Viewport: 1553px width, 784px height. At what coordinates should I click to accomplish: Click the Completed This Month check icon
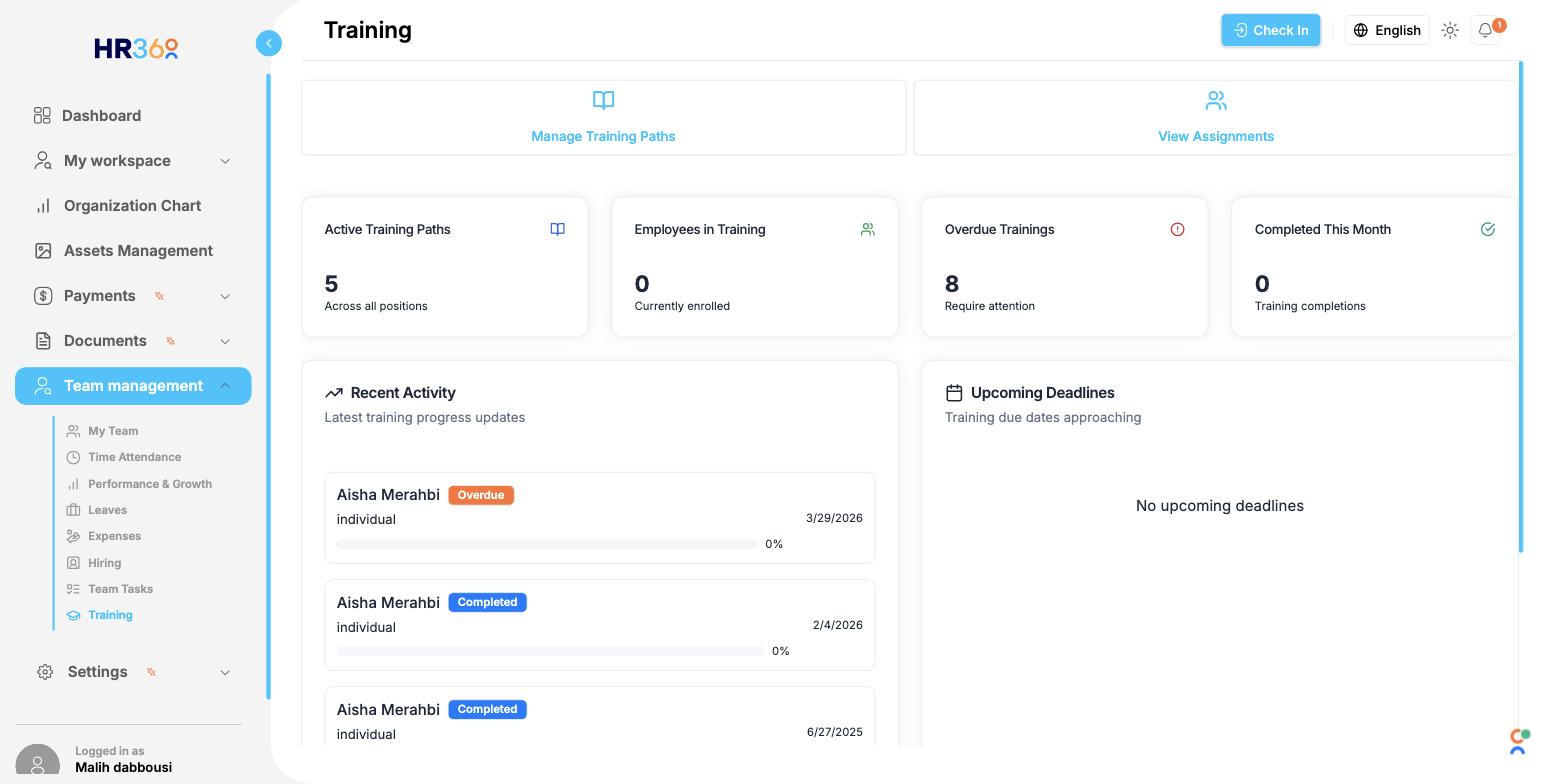(1488, 229)
